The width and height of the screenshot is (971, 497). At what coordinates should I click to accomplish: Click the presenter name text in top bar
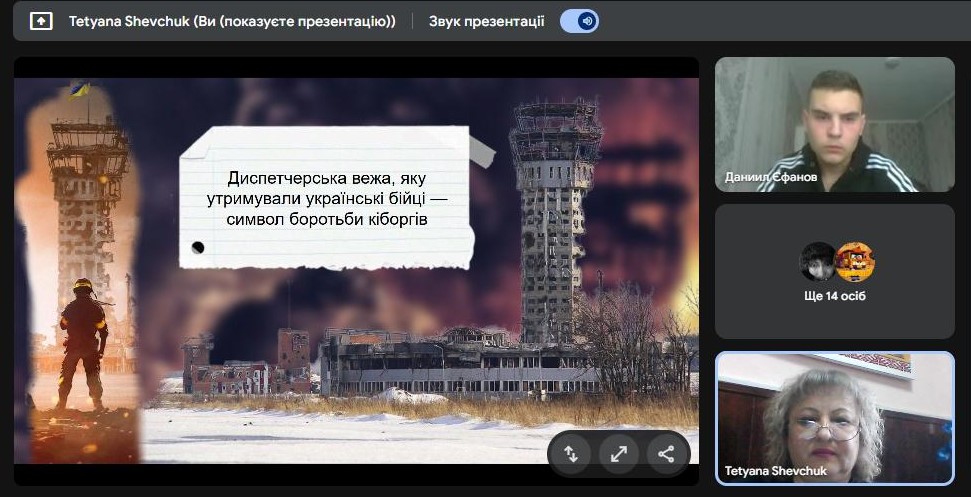pyautogui.click(x=232, y=21)
